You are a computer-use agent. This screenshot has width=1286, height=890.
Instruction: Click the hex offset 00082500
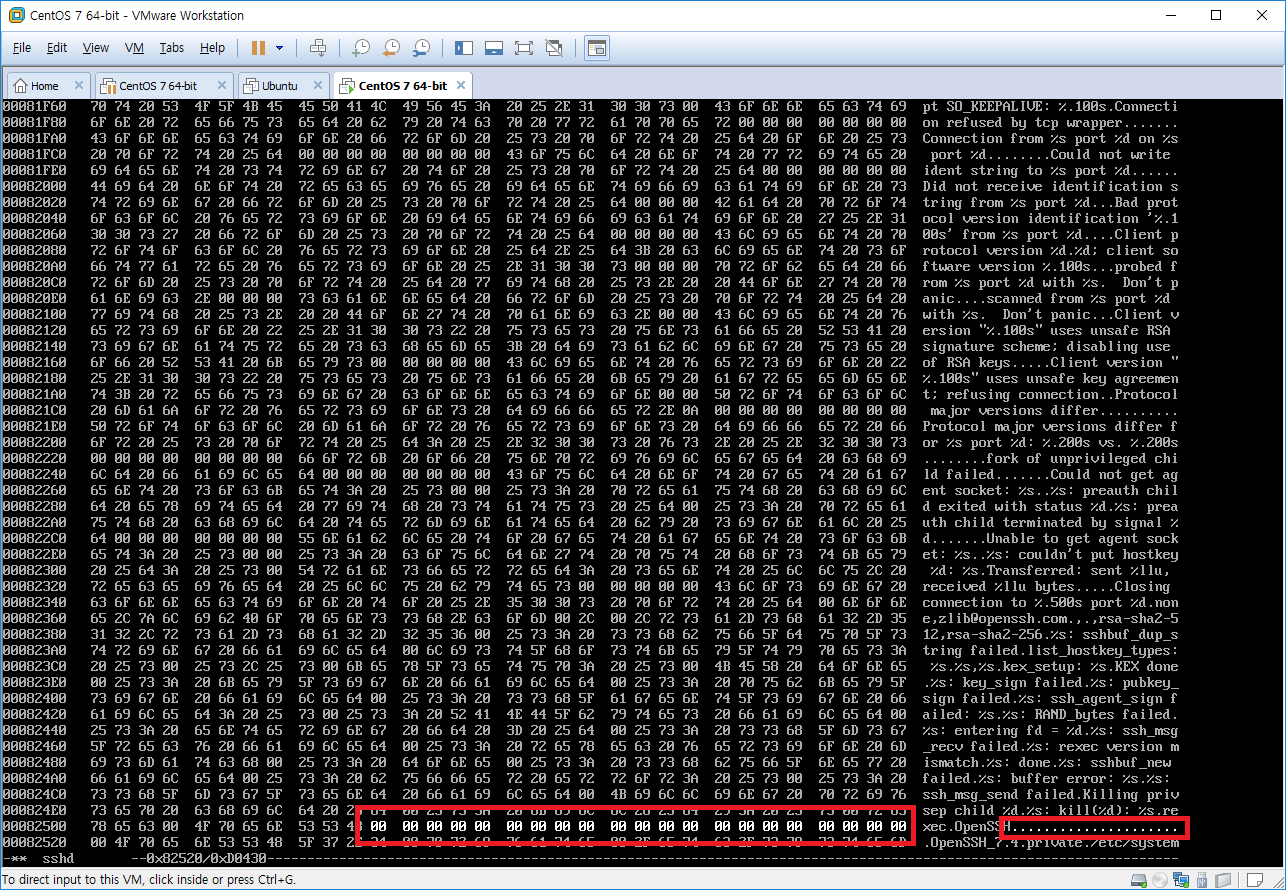(x=34, y=827)
